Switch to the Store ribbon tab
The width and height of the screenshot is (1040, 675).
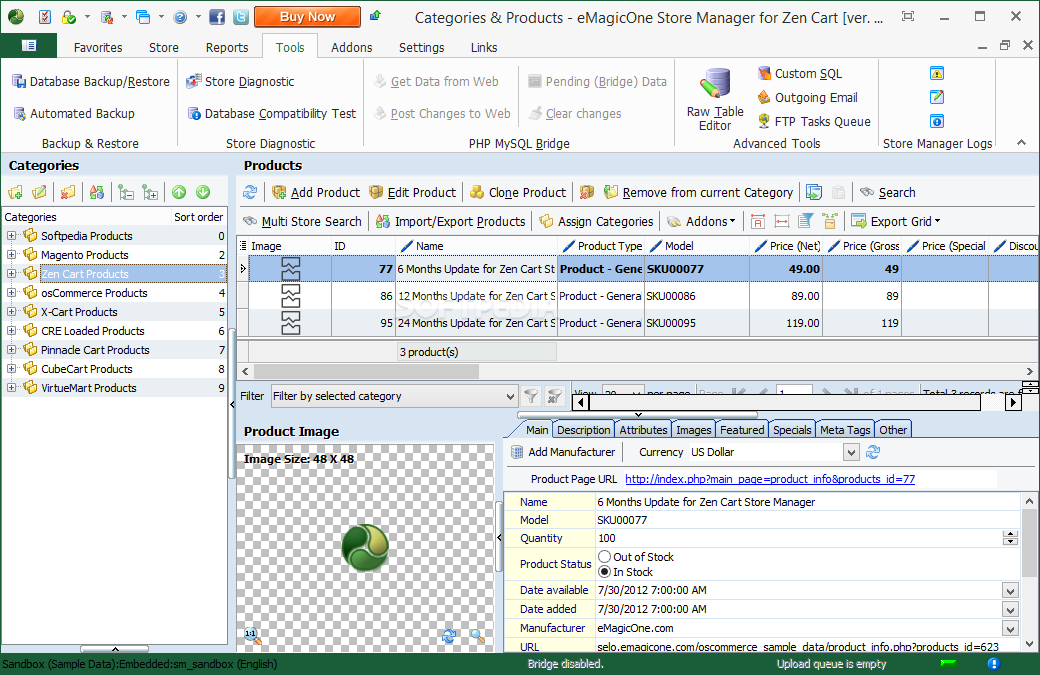click(x=164, y=48)
